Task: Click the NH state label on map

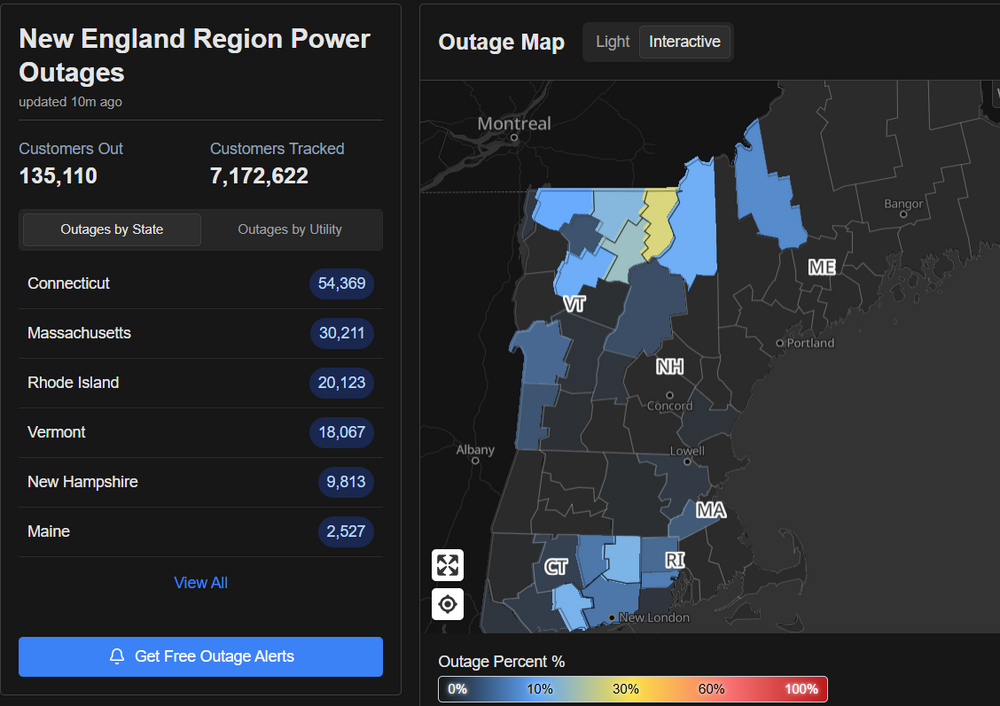Action: 669,367
